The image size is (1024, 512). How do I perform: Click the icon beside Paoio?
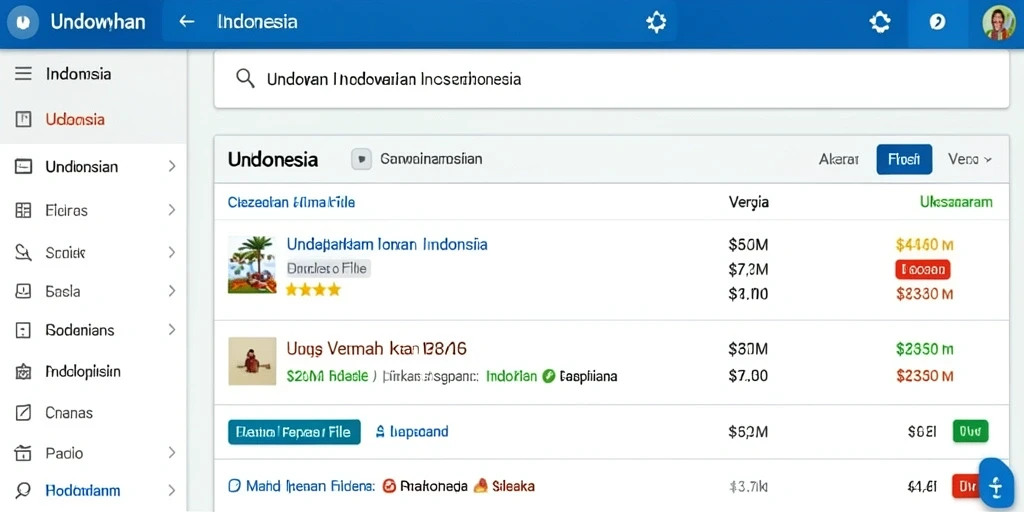tap(24, 453)
